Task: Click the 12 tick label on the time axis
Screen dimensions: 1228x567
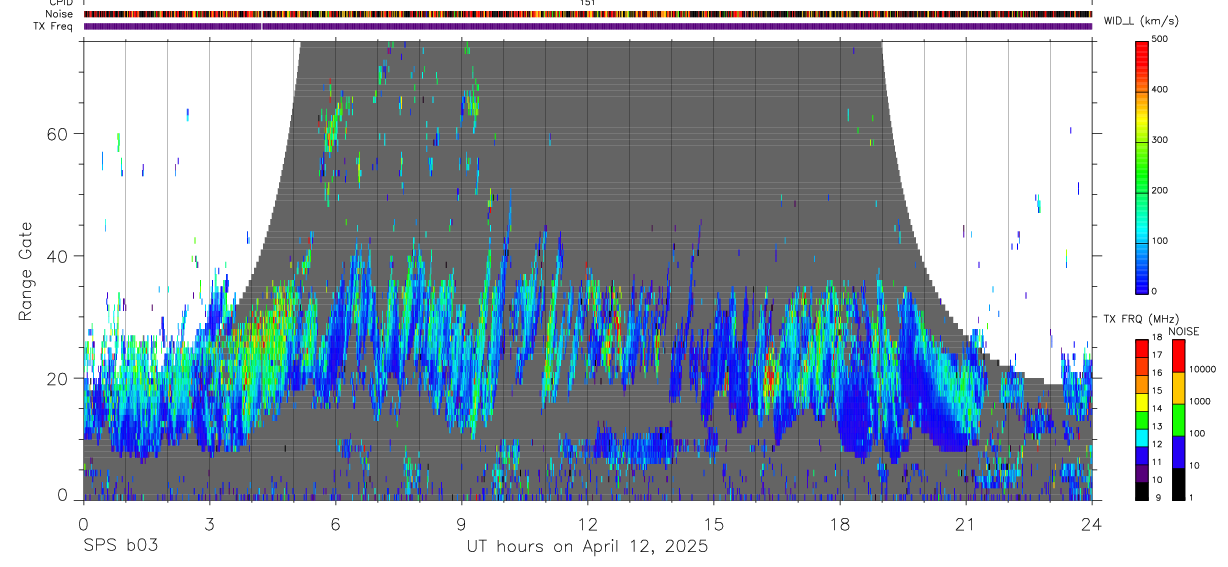Action: pyautogui.click(x=587, y=524)
